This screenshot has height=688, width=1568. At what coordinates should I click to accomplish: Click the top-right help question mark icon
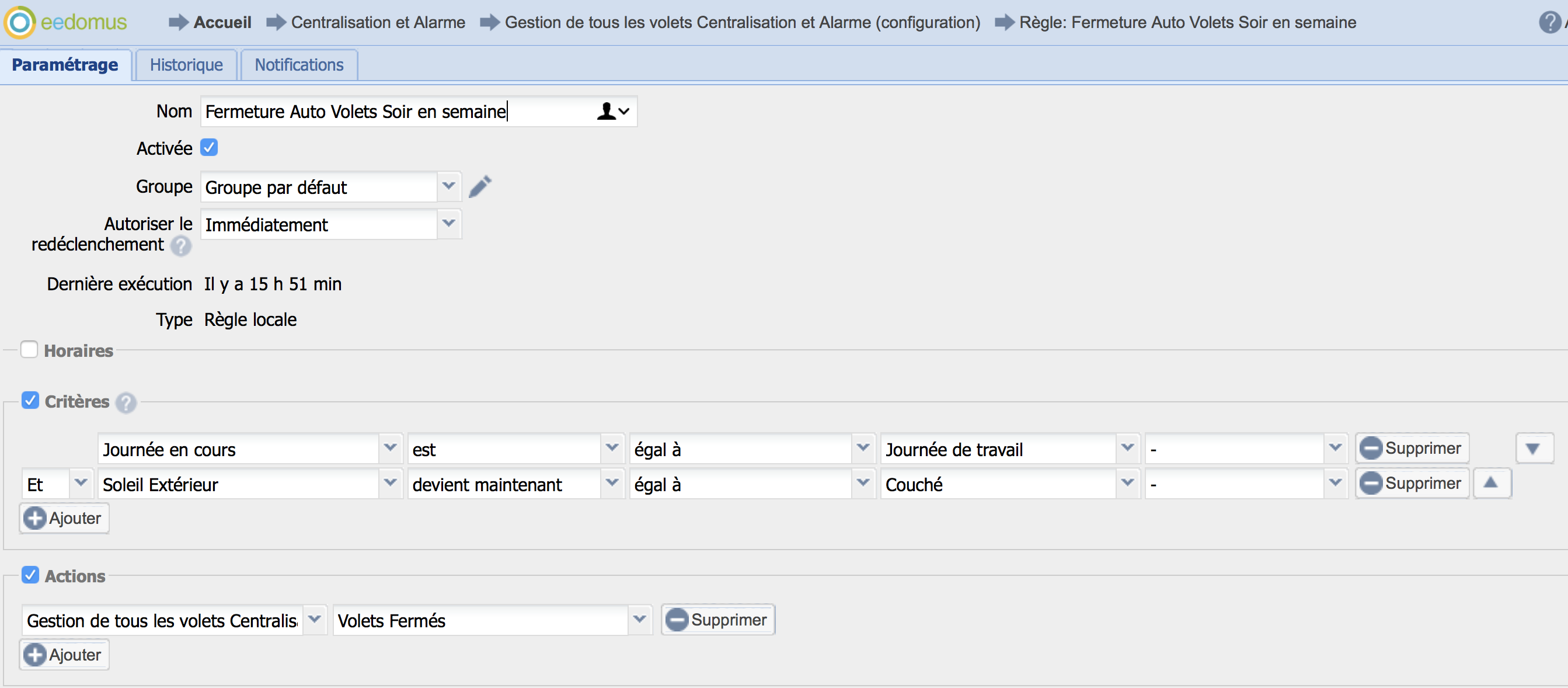(1549, 23)
